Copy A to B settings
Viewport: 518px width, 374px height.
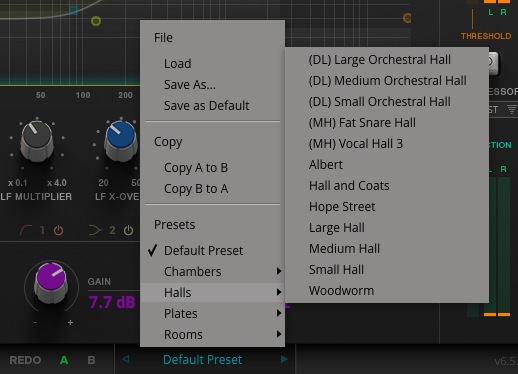point(212,168)
